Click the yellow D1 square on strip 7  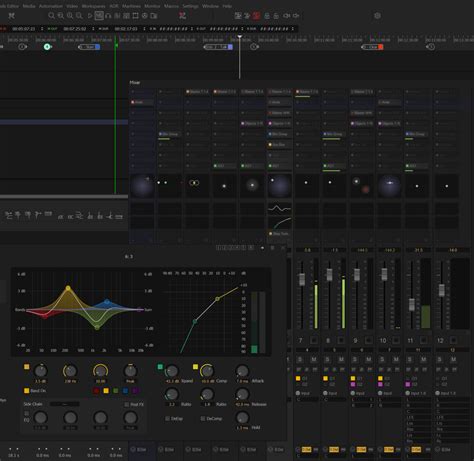pyautogui.click(x=298, y=378)
